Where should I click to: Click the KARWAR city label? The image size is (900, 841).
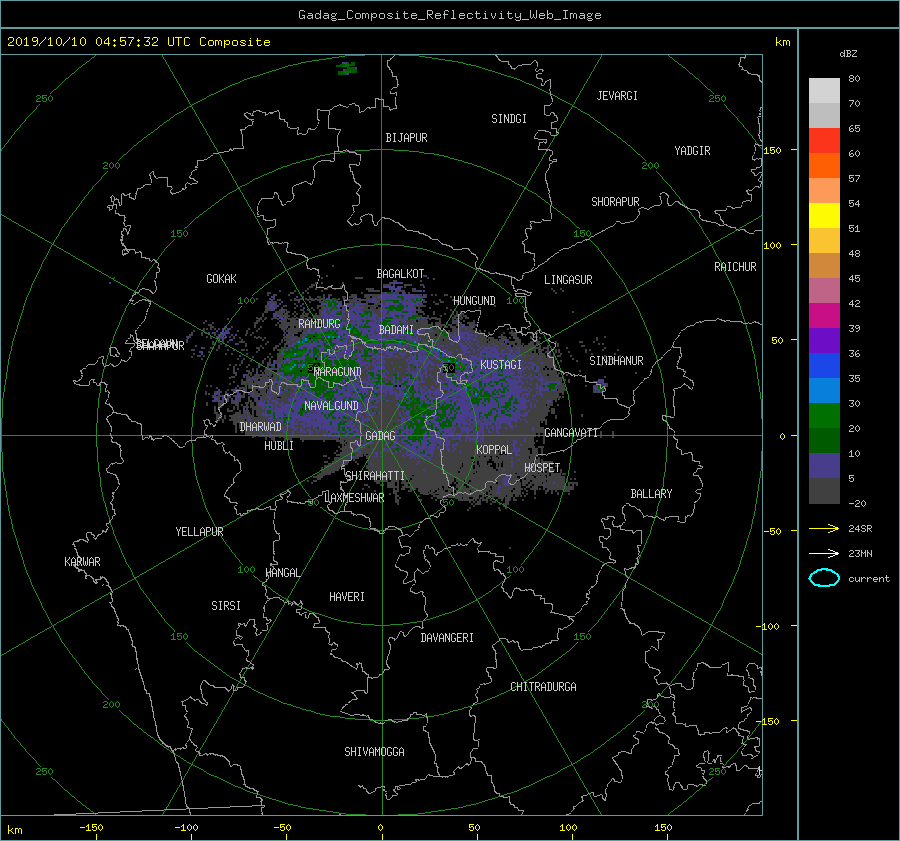click(82, 562)
